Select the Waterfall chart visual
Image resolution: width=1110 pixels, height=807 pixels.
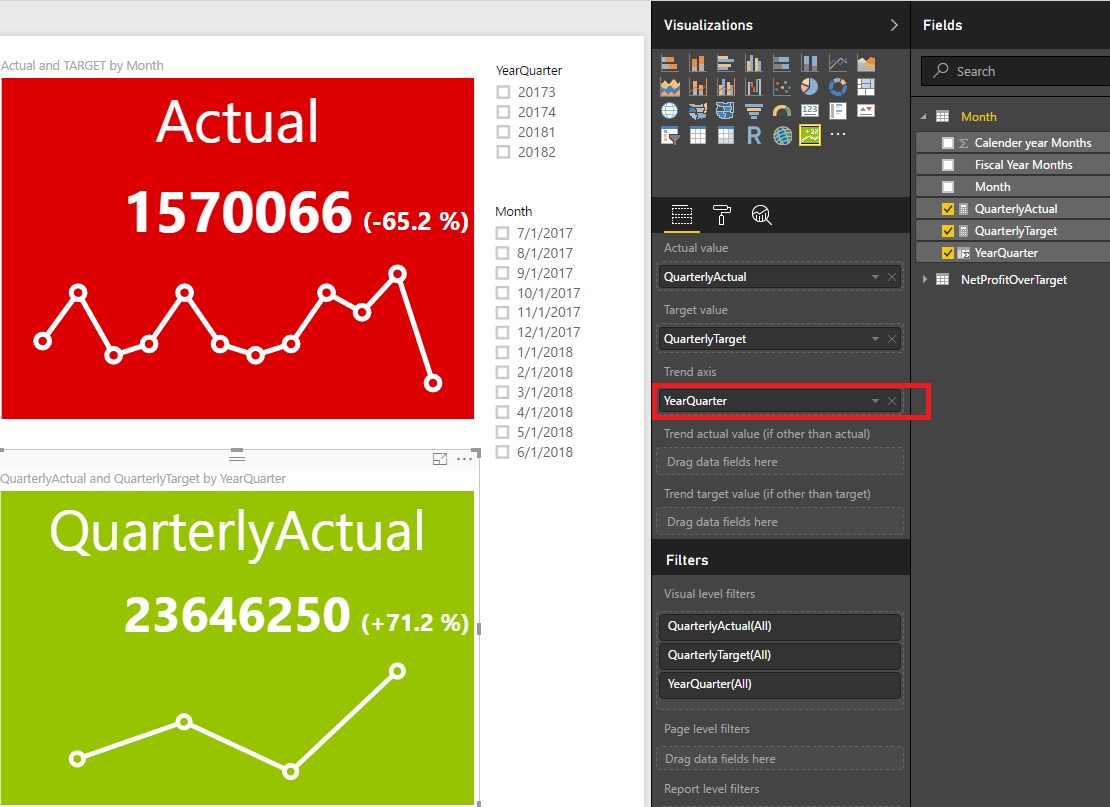753,87
